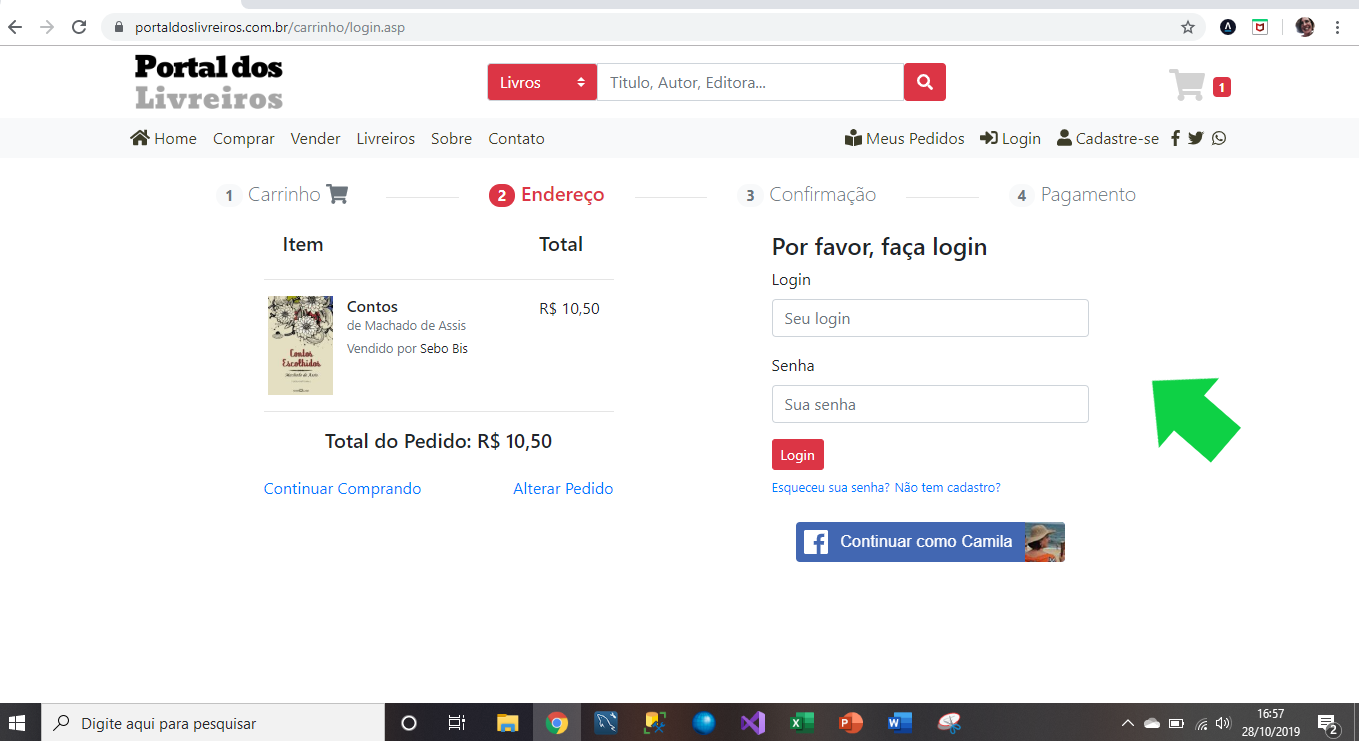Click the red pocket-style extension icon
Viewport: 1359px width, 741px height.
(x=1260, y=27)
